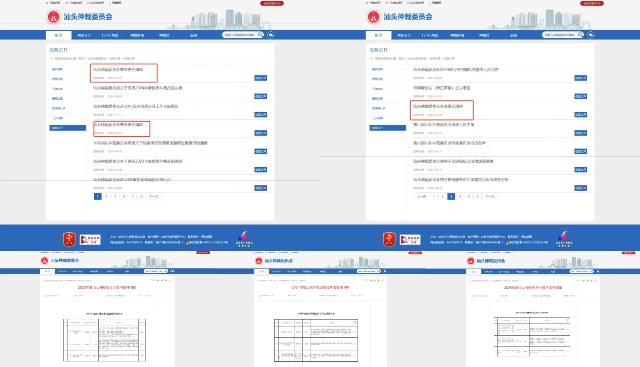Screen dimensions: 640x367
Task: Click the 汕头仲裁委员会 logo in the left-hand page header
Action: point(79,17)
